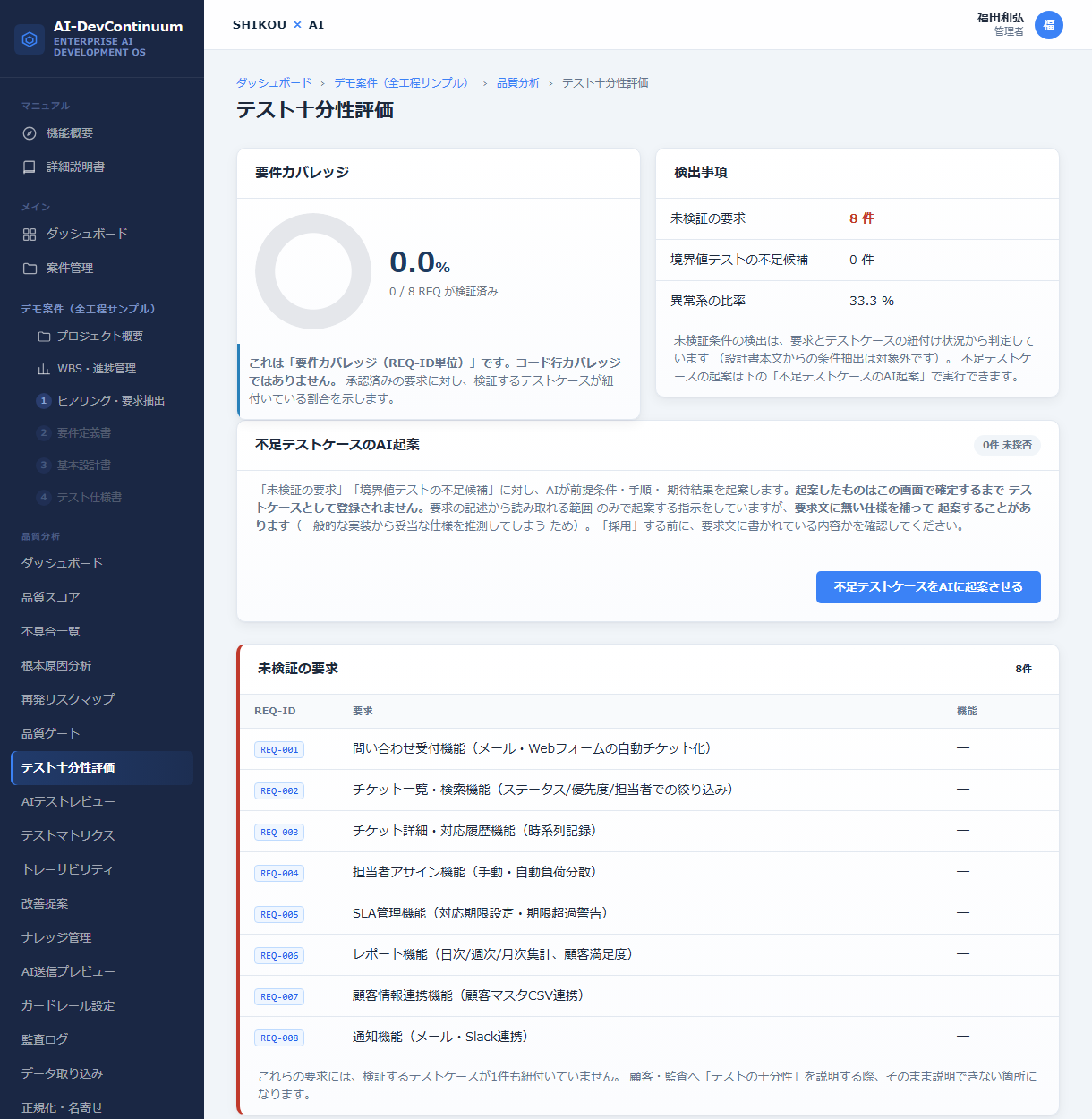Click the chart icon beside WBS・進捗管理
Viewport: 1092px width, 1119px height.
click(x=44, y=369)
